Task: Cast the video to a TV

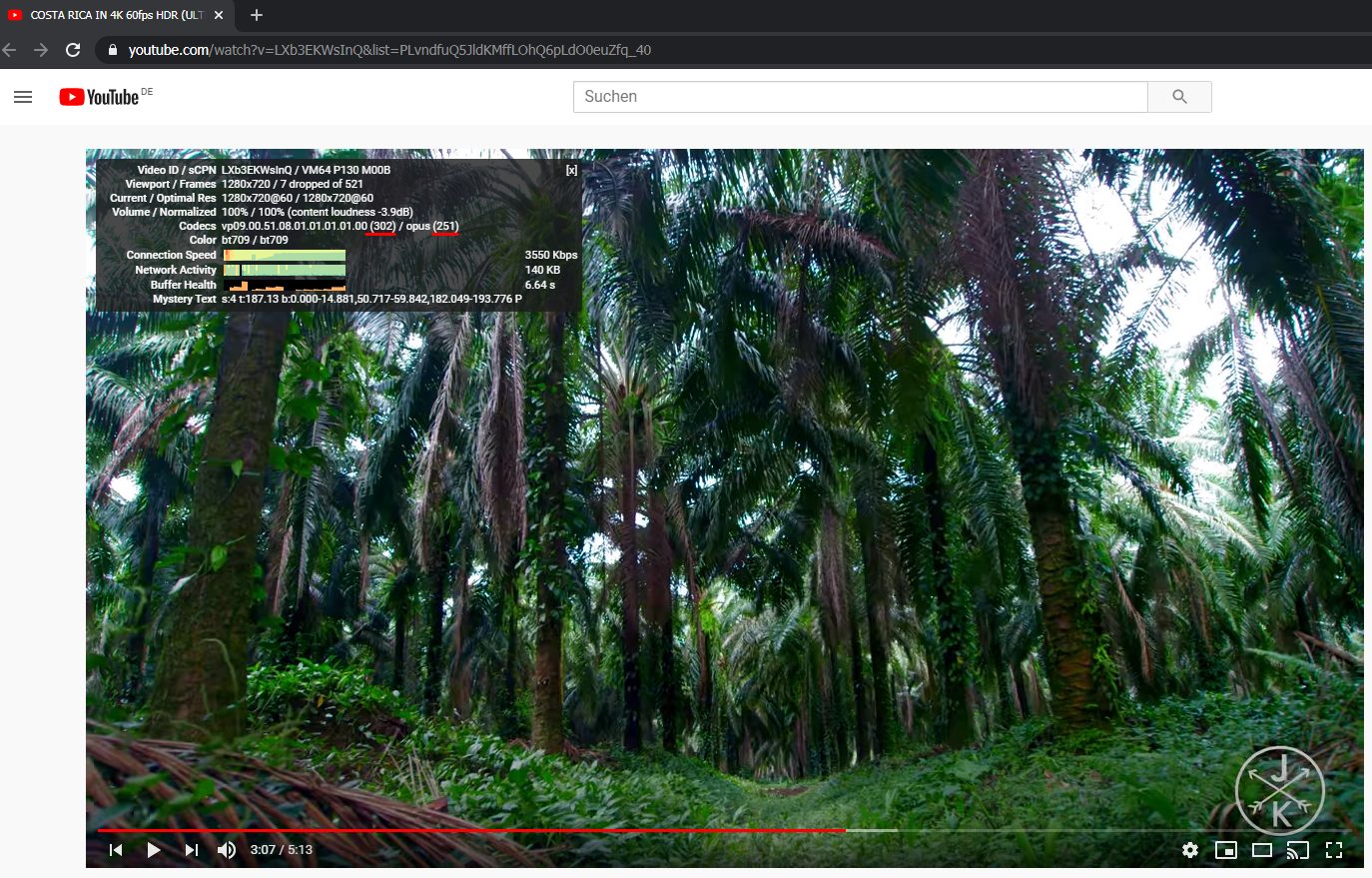Action: coord(1298,850)
